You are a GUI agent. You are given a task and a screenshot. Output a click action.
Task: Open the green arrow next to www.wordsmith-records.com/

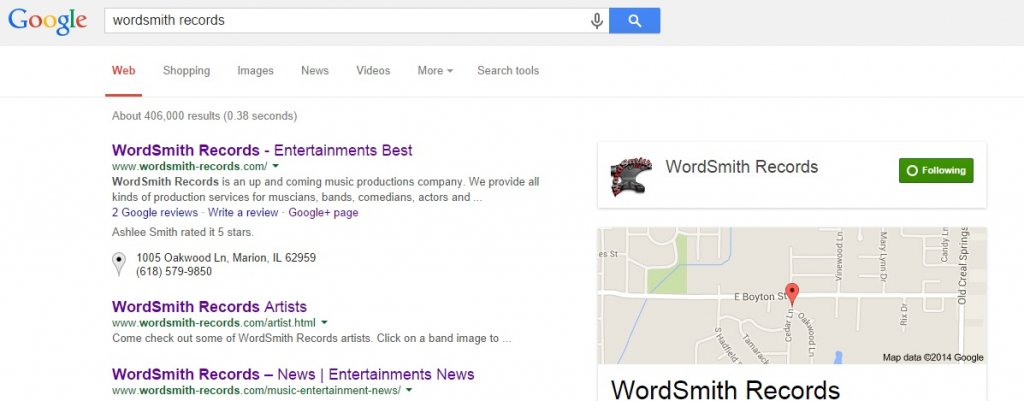tap(276, 166)
